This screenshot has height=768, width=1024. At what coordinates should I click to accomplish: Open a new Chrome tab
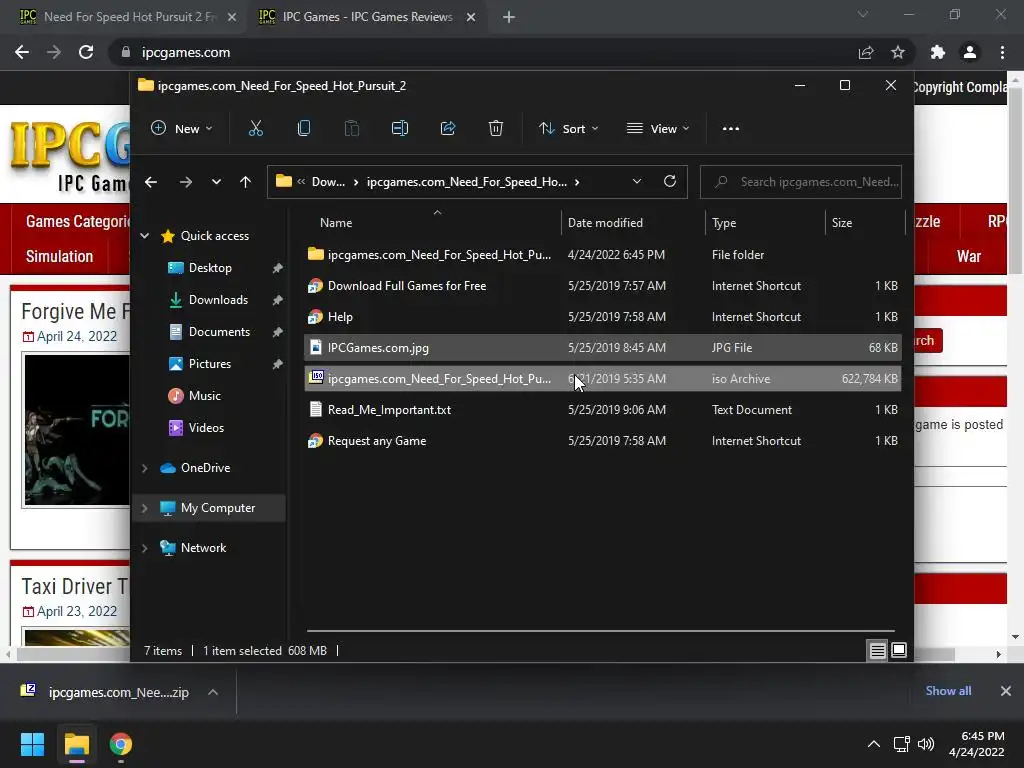pyautogui.click(x=509, y=17)
